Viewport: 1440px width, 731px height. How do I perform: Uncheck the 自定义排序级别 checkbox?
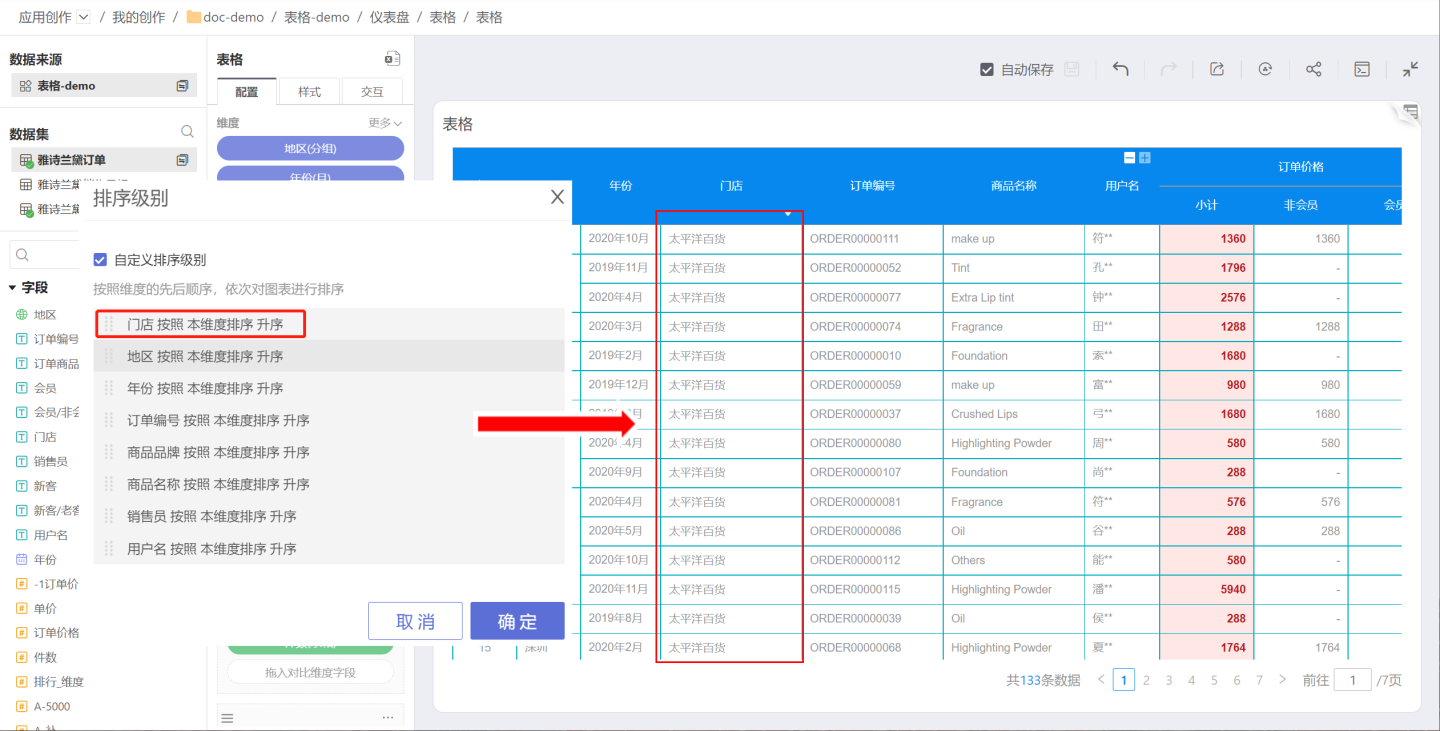[x=100, y=260]
